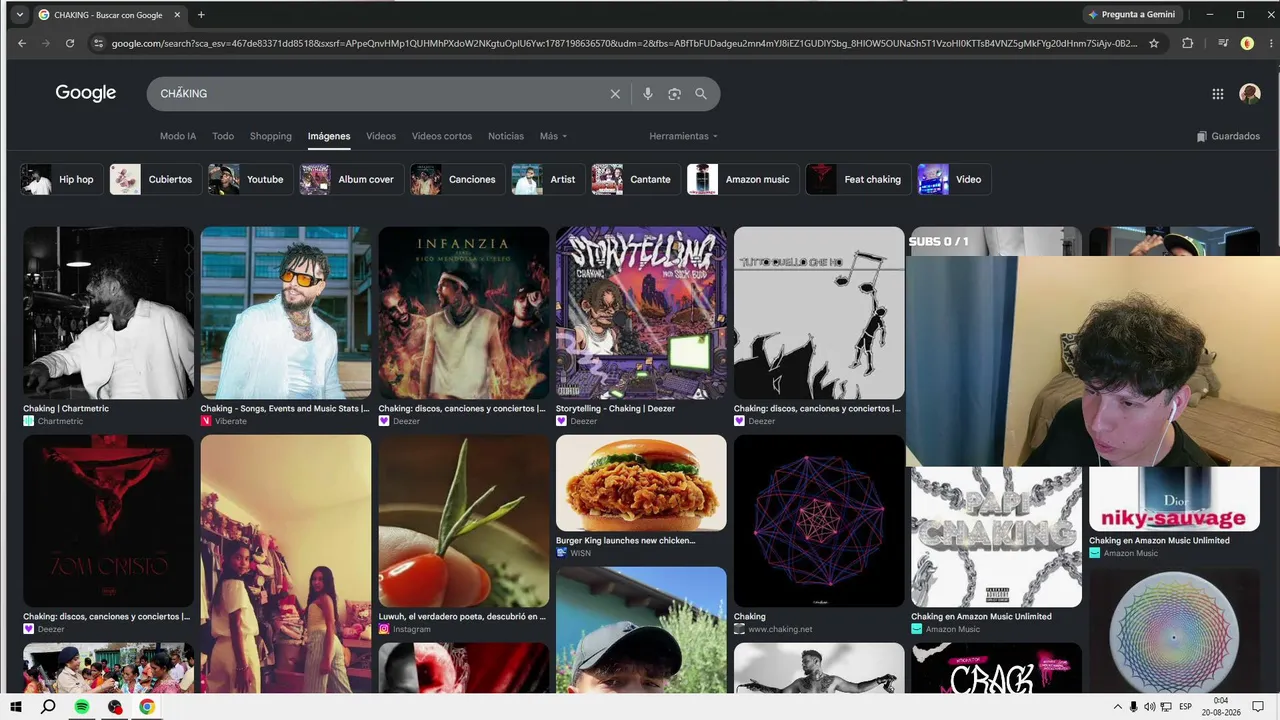Switch to the Videos tab

tap(381, 136)
